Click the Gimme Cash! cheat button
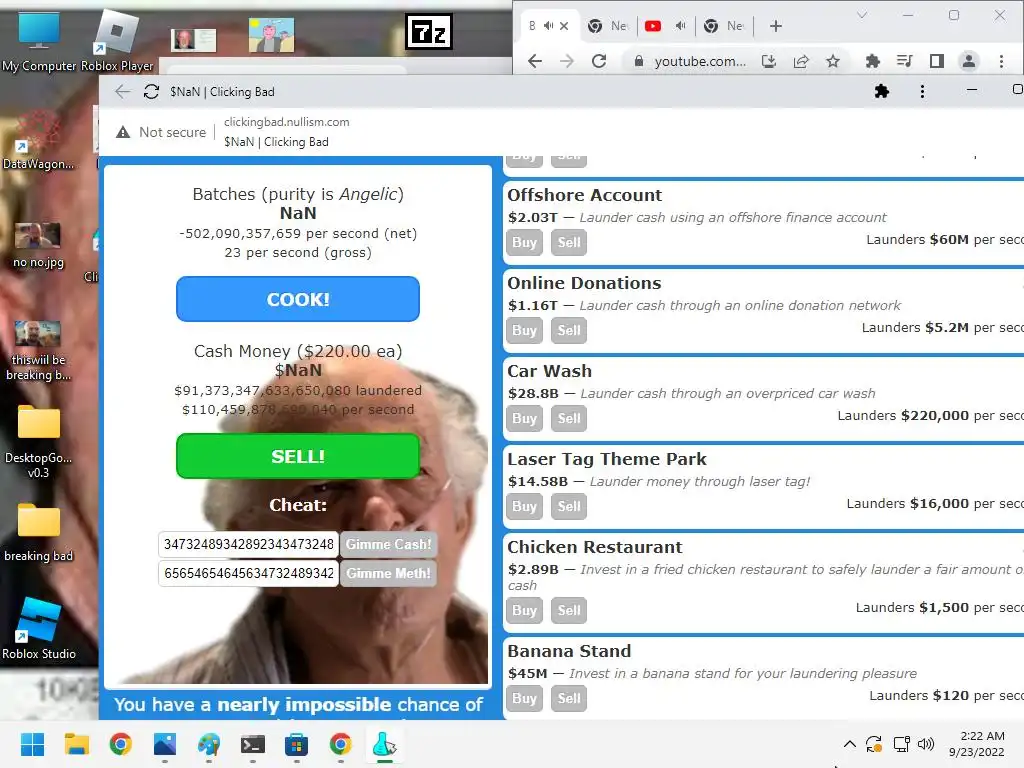Viewport: 1024px width, 768px height. coord(389,544)
